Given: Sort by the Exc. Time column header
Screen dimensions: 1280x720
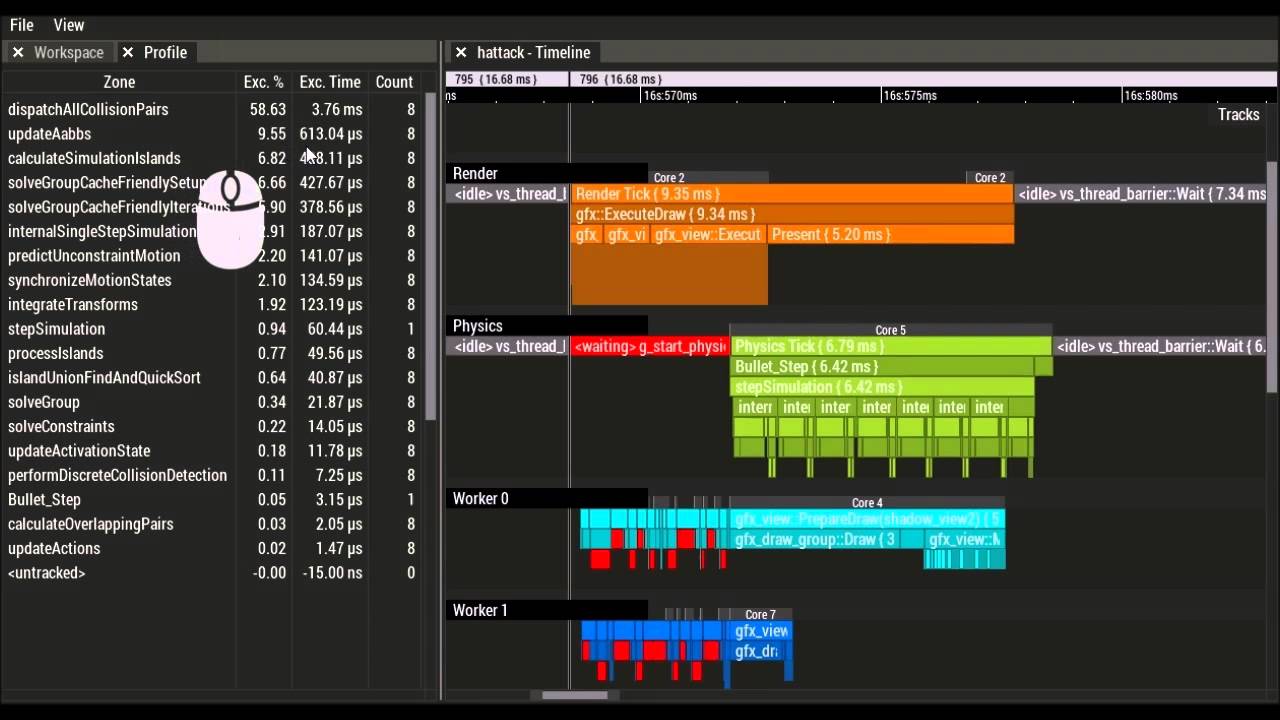Looking at the screenshot, I should (330, 82).
